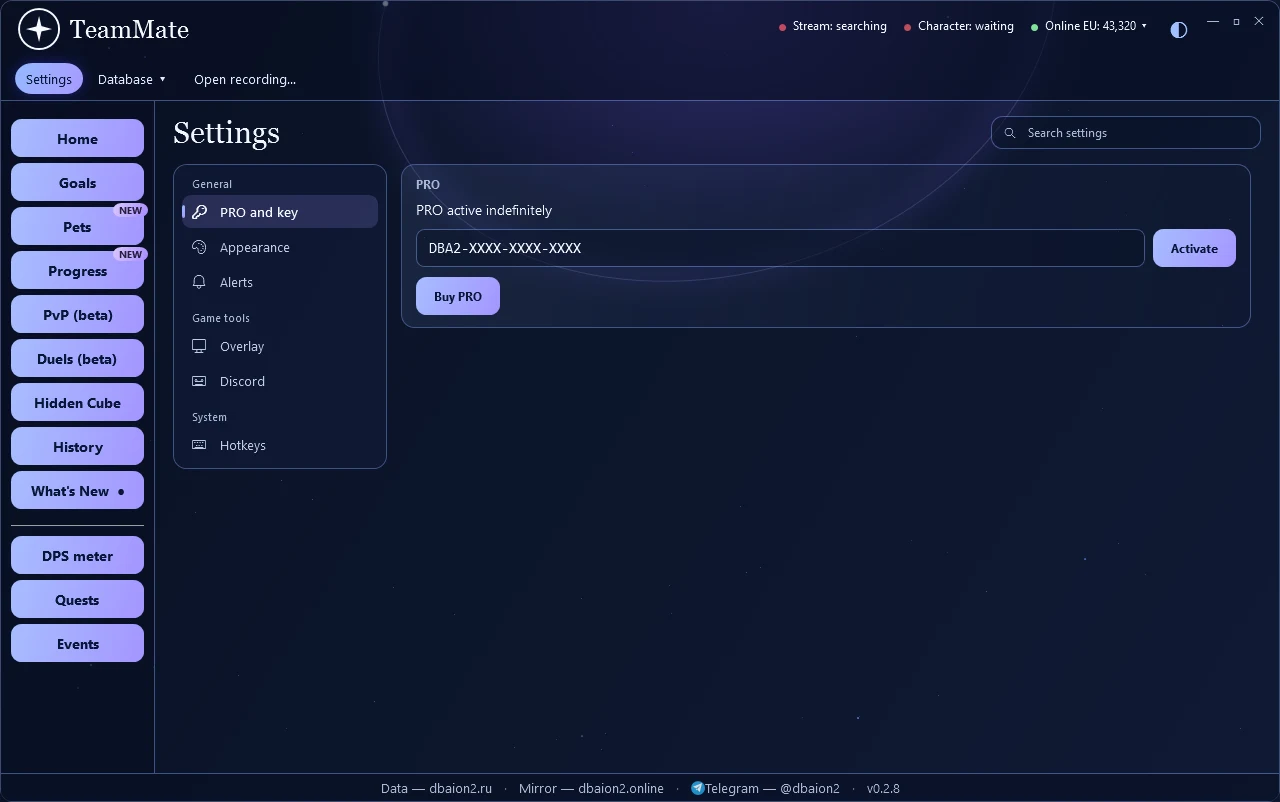Select the Settings tab
The height and width of the screenshot is (802, 1280).
coord(49,79)
